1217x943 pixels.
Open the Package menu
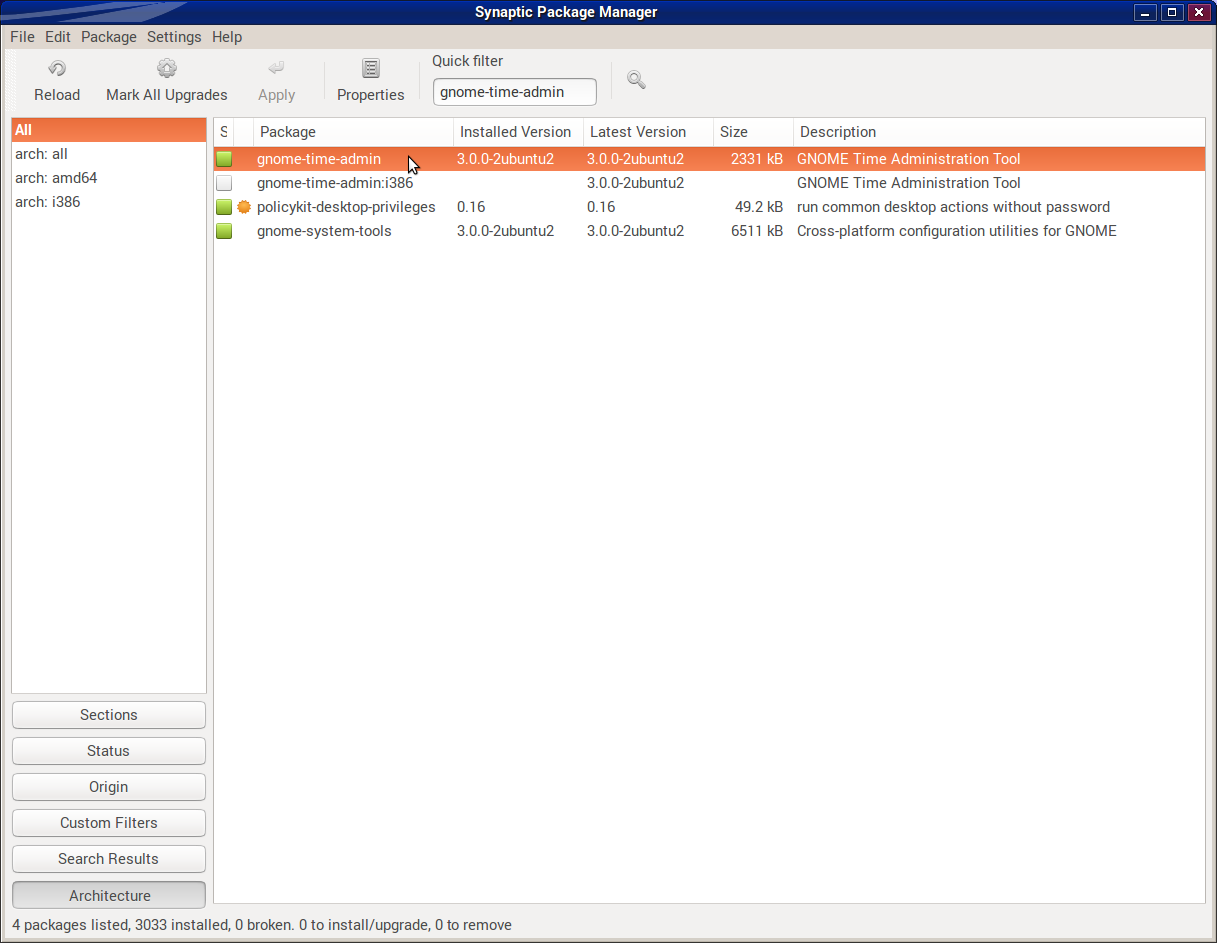coord(109,37)
